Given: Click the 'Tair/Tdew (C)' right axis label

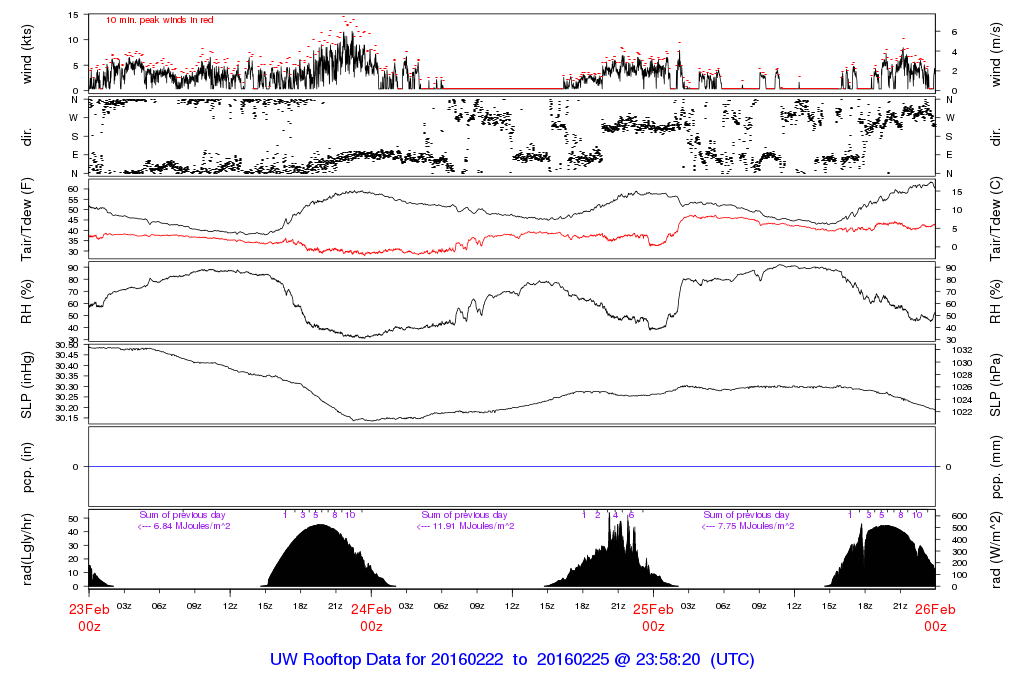Looking at the screenshot, I should point(998,218).
